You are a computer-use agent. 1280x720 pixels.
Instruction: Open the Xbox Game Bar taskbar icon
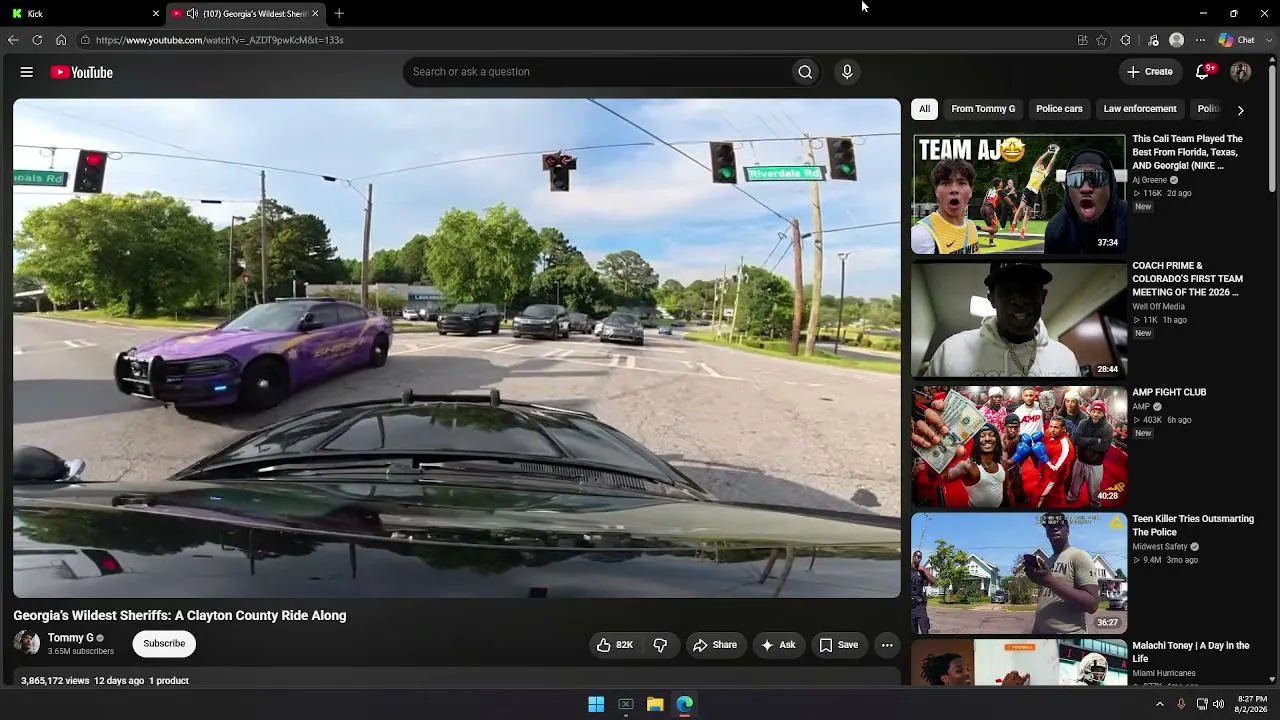[626, 704]
